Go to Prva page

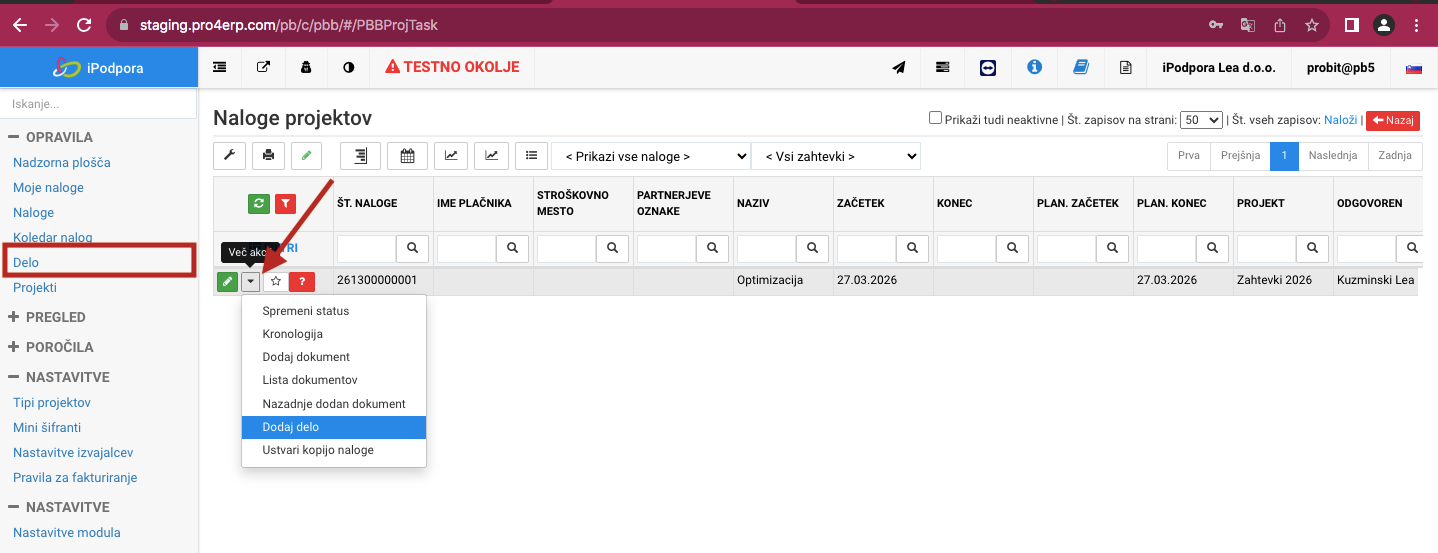pyautogui.click(x=1188, y=156)
